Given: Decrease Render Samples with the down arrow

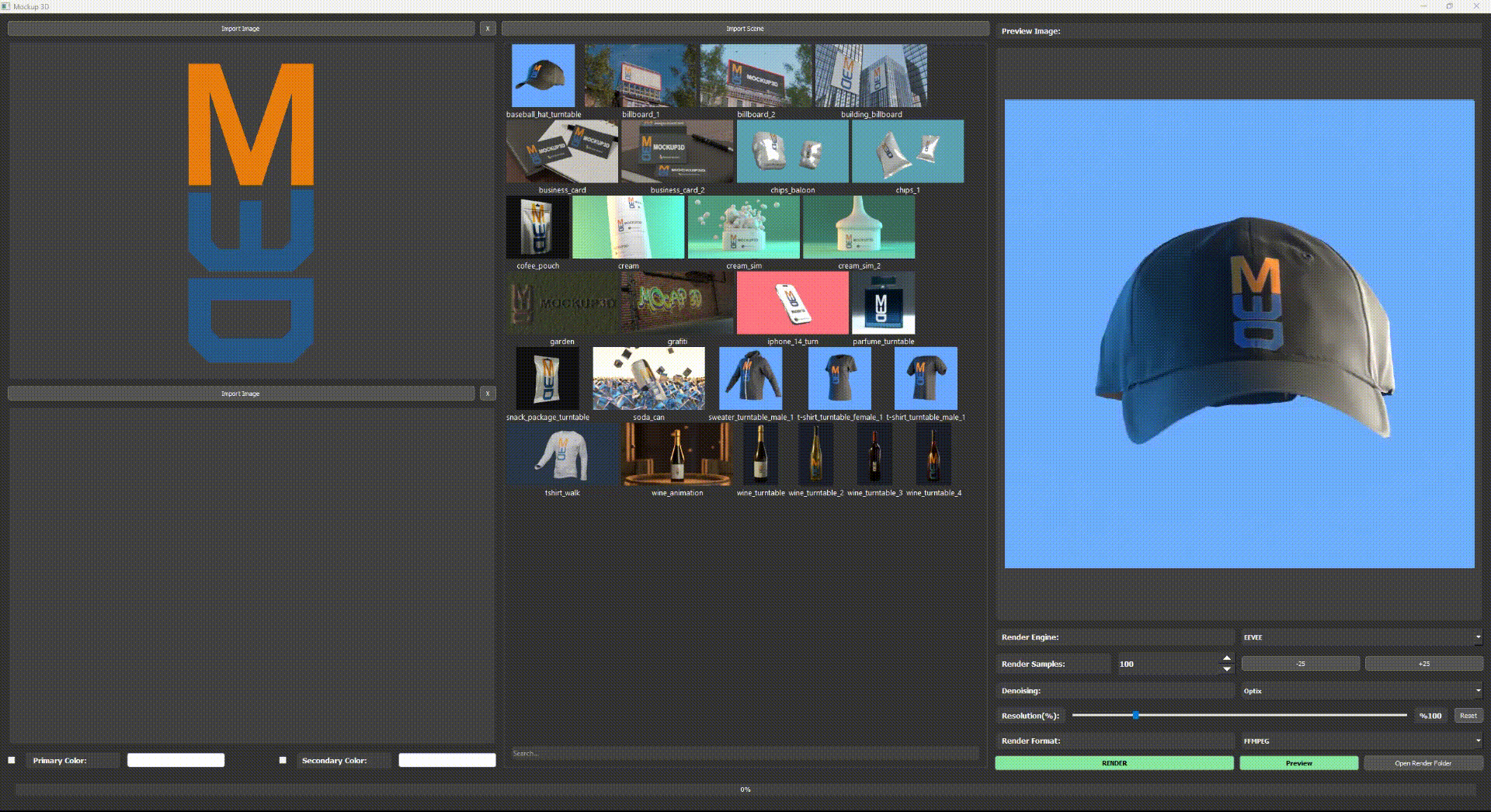Looking at the screenshot, I should click(x=1227, y=668).
